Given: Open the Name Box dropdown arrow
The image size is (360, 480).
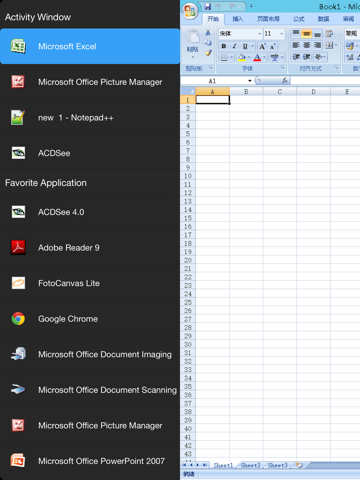Looking at the screenshot, I should point(250,81).
